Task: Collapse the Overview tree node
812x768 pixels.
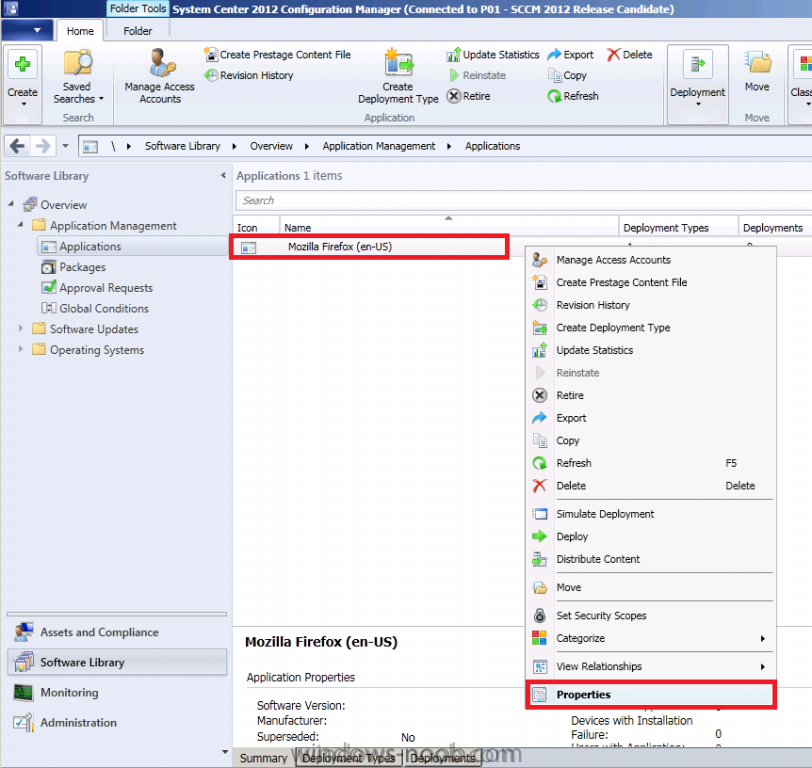Action: (x=11, y=204)
